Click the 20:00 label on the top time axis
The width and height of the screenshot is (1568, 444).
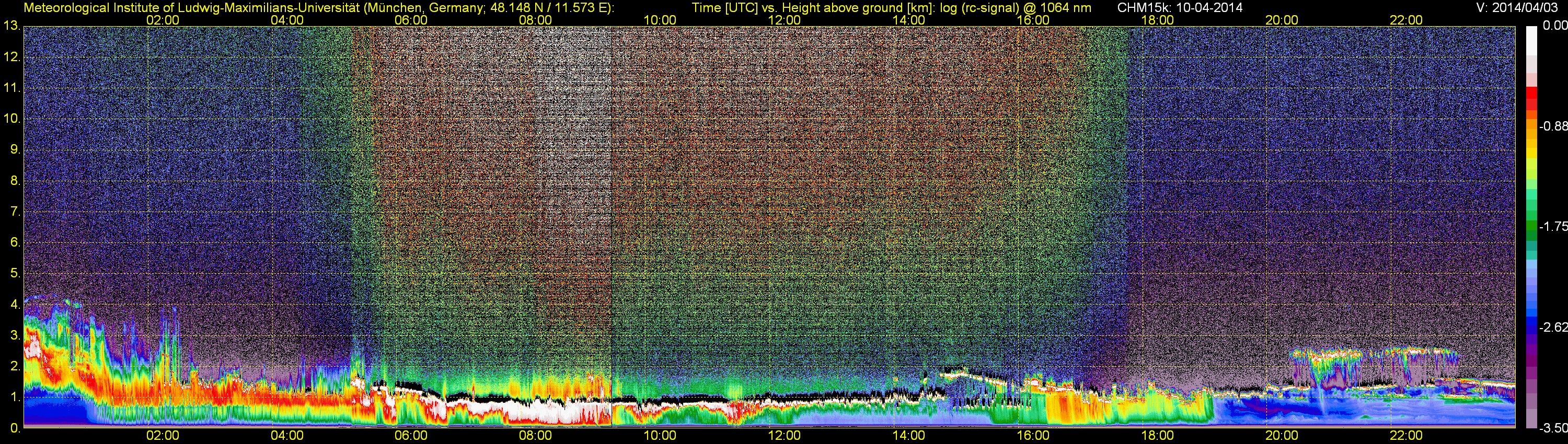[1282, 20]
